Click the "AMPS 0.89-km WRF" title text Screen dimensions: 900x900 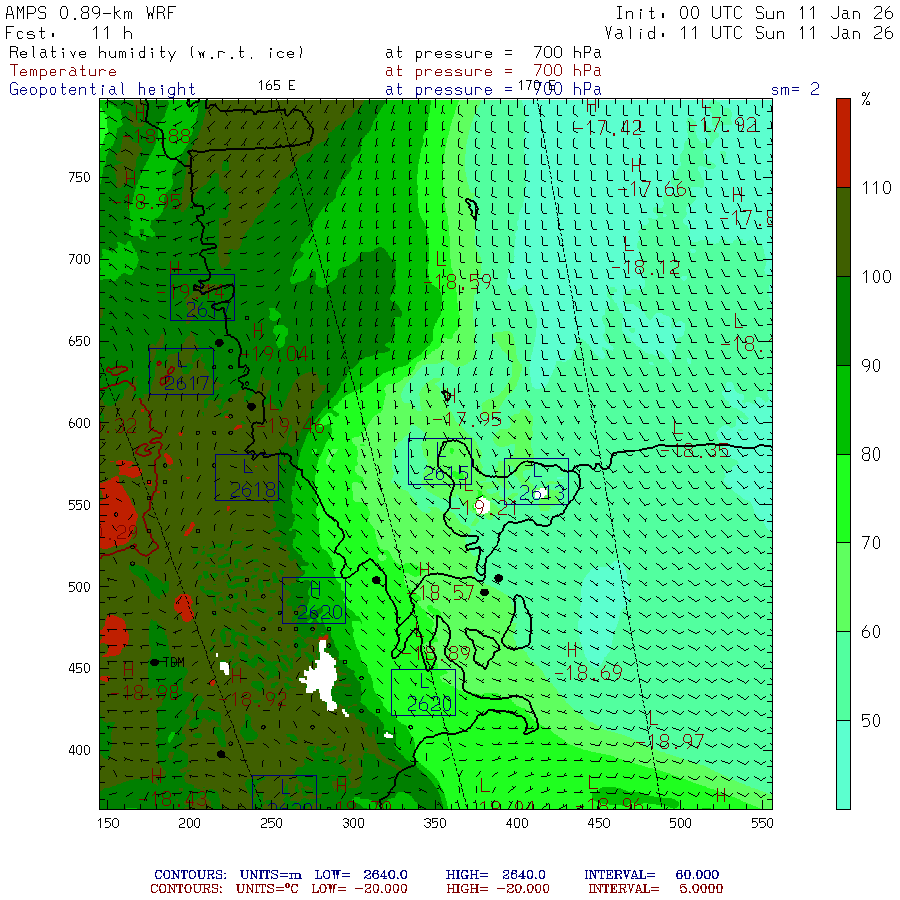pos(90,13)
